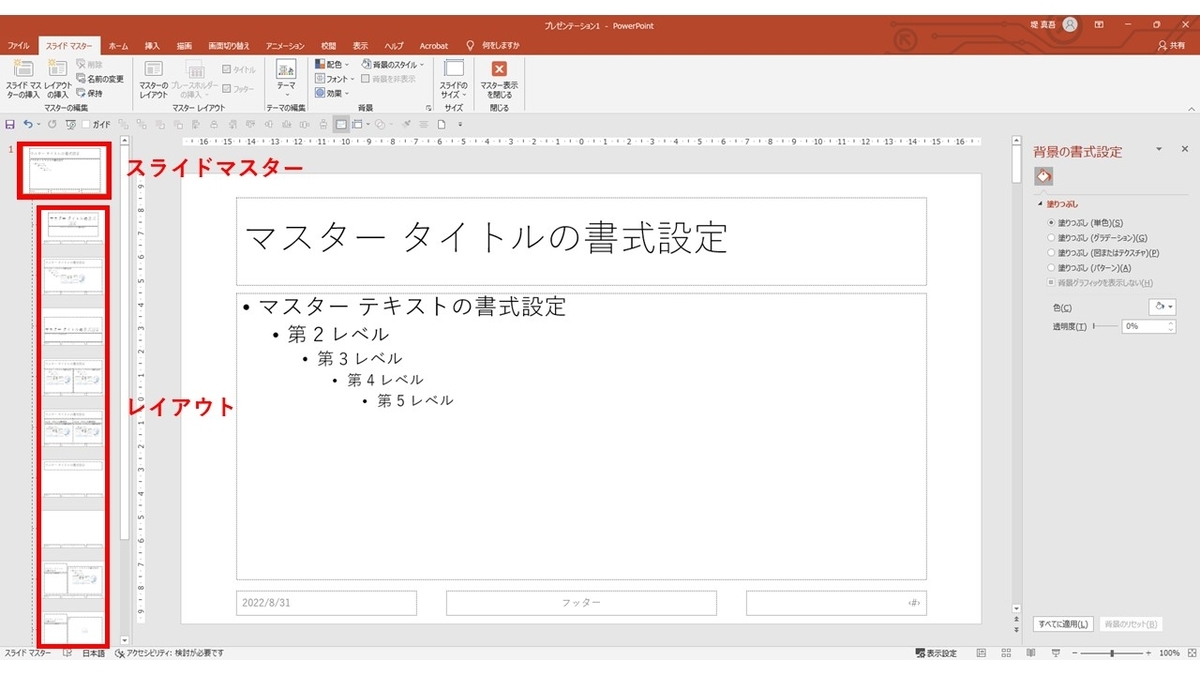Click Apply to All (すべてに適用) button
Image resolution: width=1200 pixels, height=675 pixels.
(1063, 624)
